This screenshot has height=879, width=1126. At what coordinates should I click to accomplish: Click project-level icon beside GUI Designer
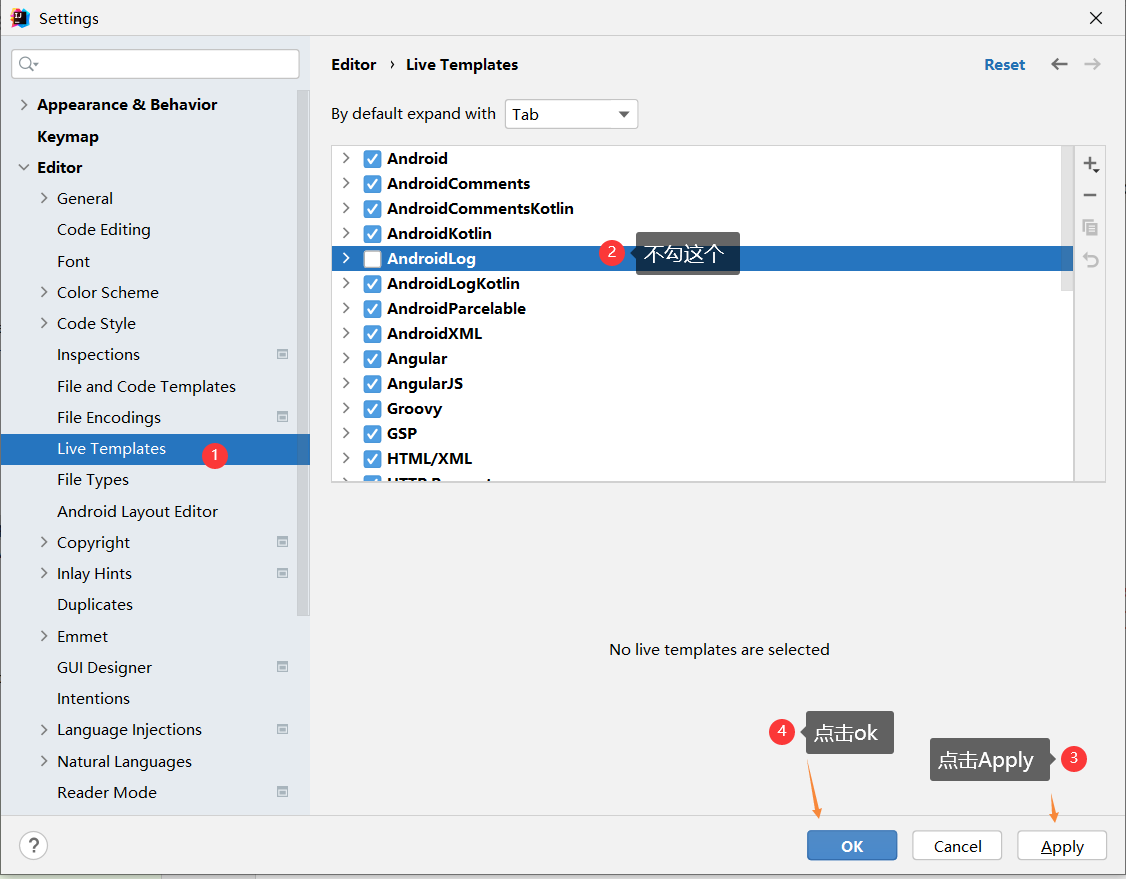pyautogui.click(x=283, y=666)
